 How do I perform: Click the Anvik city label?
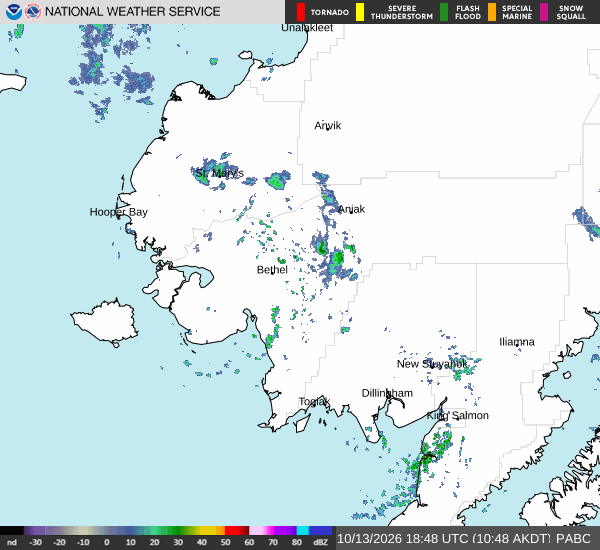click(328, 126)
